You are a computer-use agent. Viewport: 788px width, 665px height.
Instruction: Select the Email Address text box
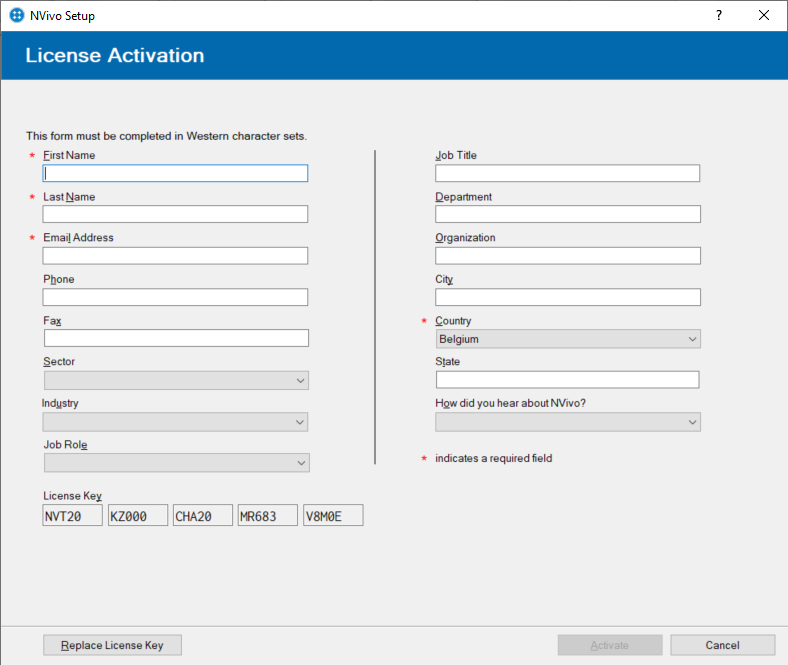click(175, 256)
